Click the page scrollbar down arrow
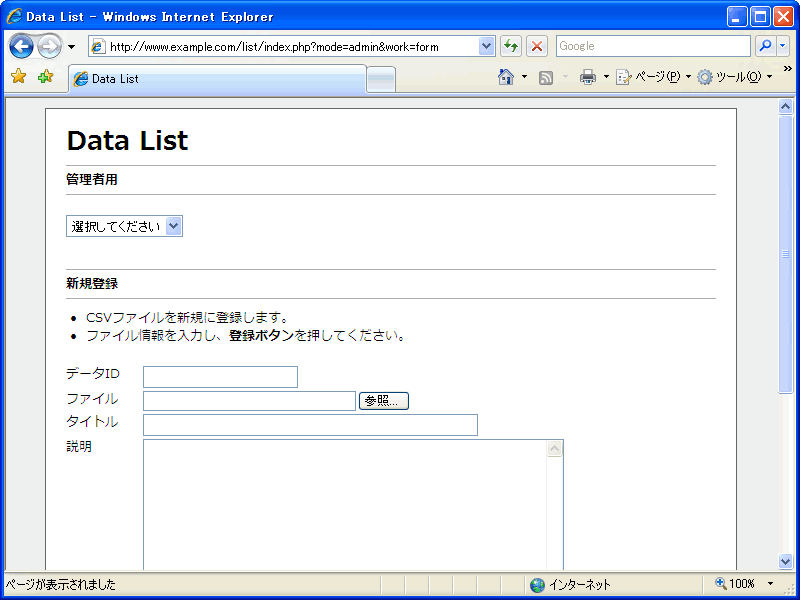The image size is (800, 600). pyautogui.click(x=785, y=561)
